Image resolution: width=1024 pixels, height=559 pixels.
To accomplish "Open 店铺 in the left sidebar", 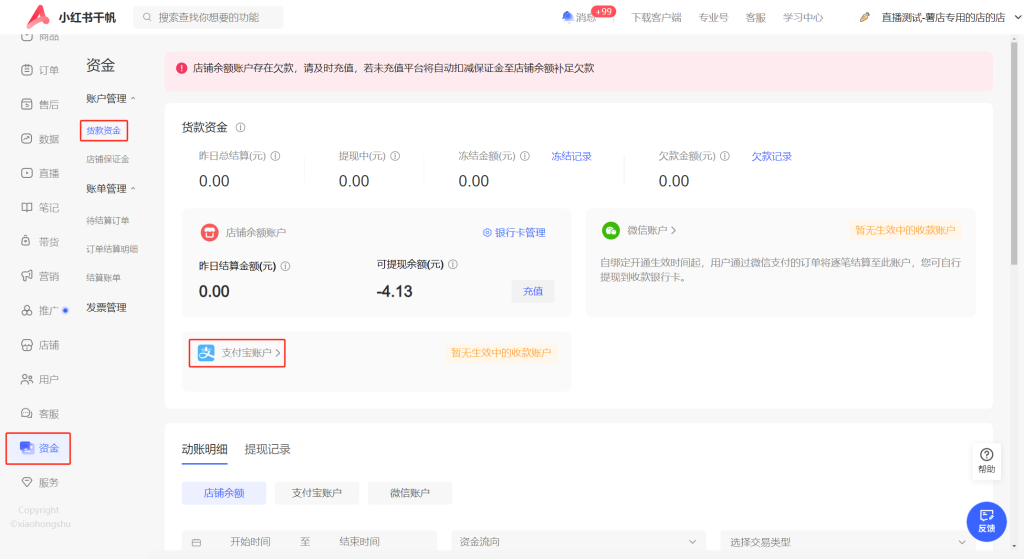I will (40, 345).
